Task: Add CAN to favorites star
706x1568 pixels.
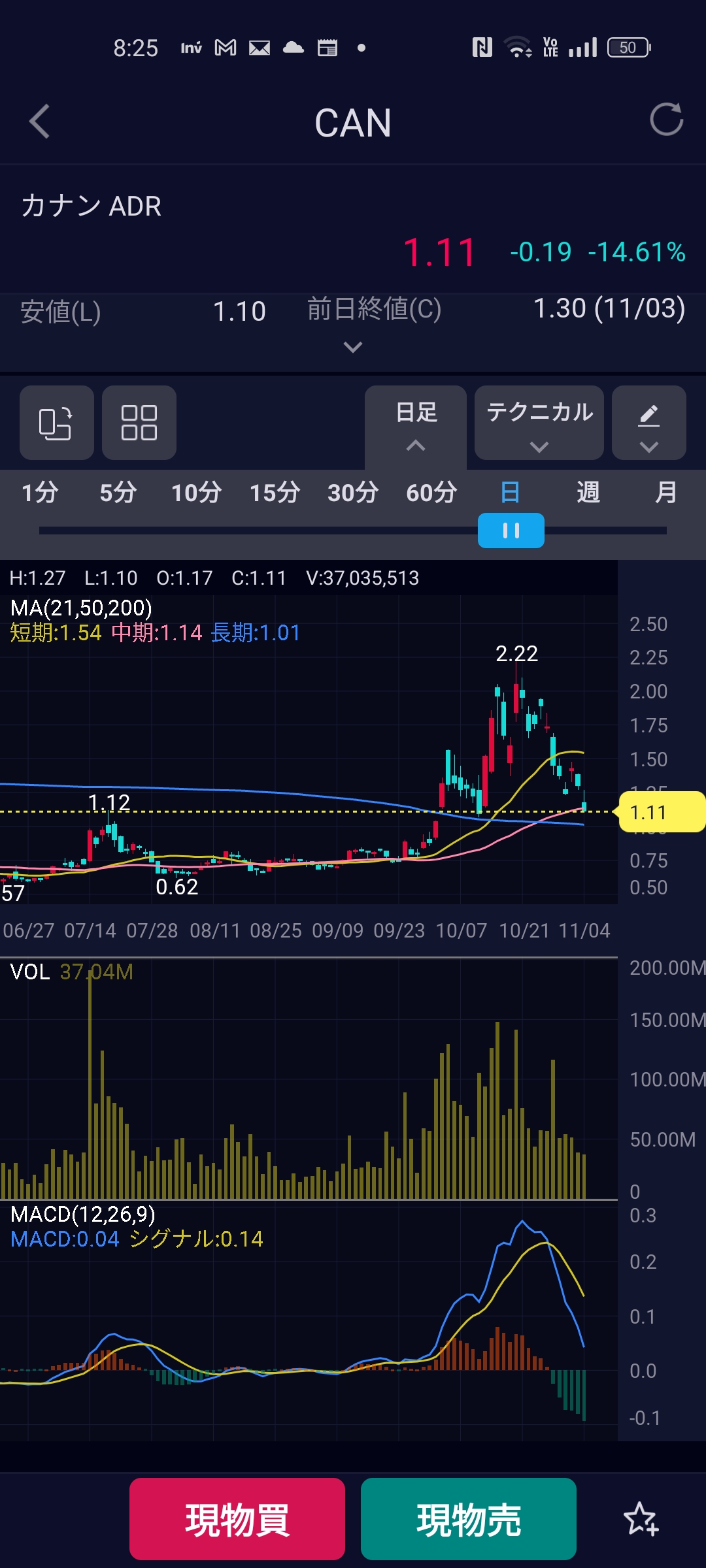Action: (x=640, y=1518)
